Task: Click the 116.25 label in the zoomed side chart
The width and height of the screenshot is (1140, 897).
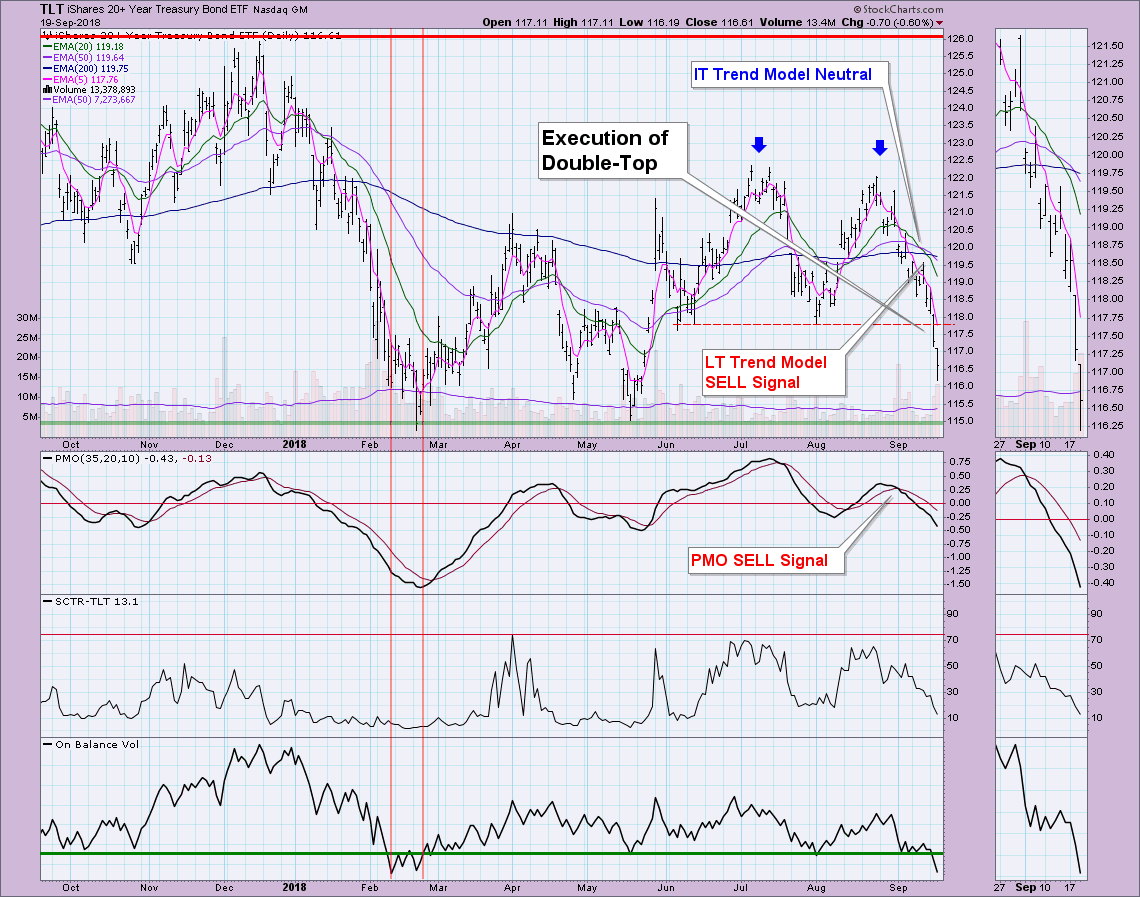Action: pyautogui.click(x=1107, y=426)
